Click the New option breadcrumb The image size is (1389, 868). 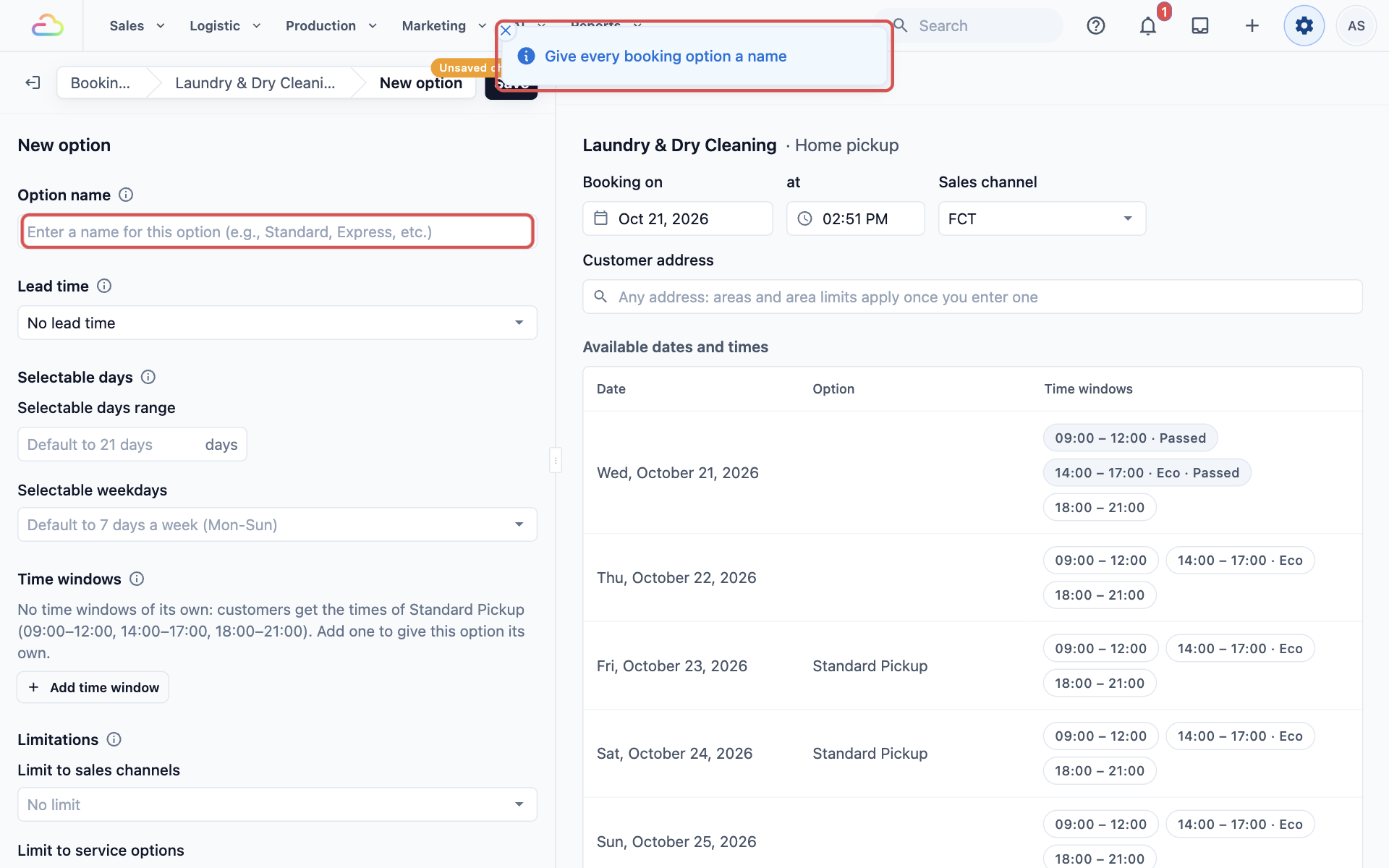pyautogui.click(x=421, y=82)
